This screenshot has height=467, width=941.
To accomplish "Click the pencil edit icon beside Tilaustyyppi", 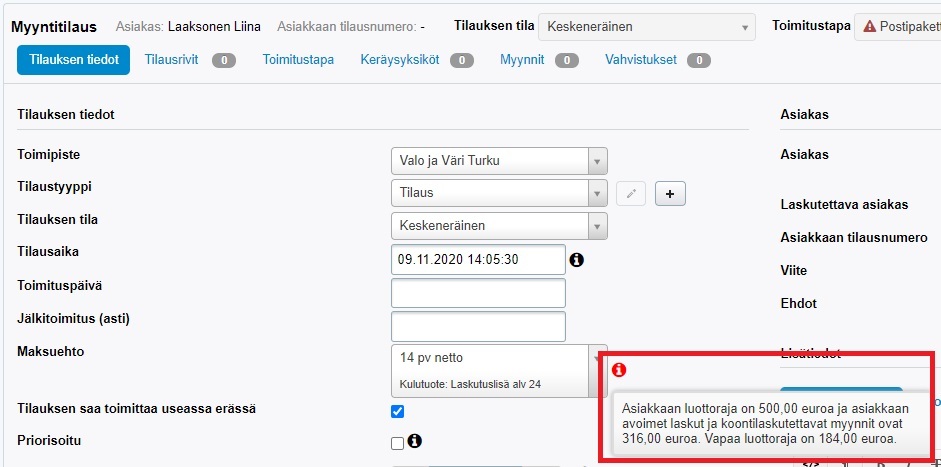I will pyautogui.click(x=630, y=193).
